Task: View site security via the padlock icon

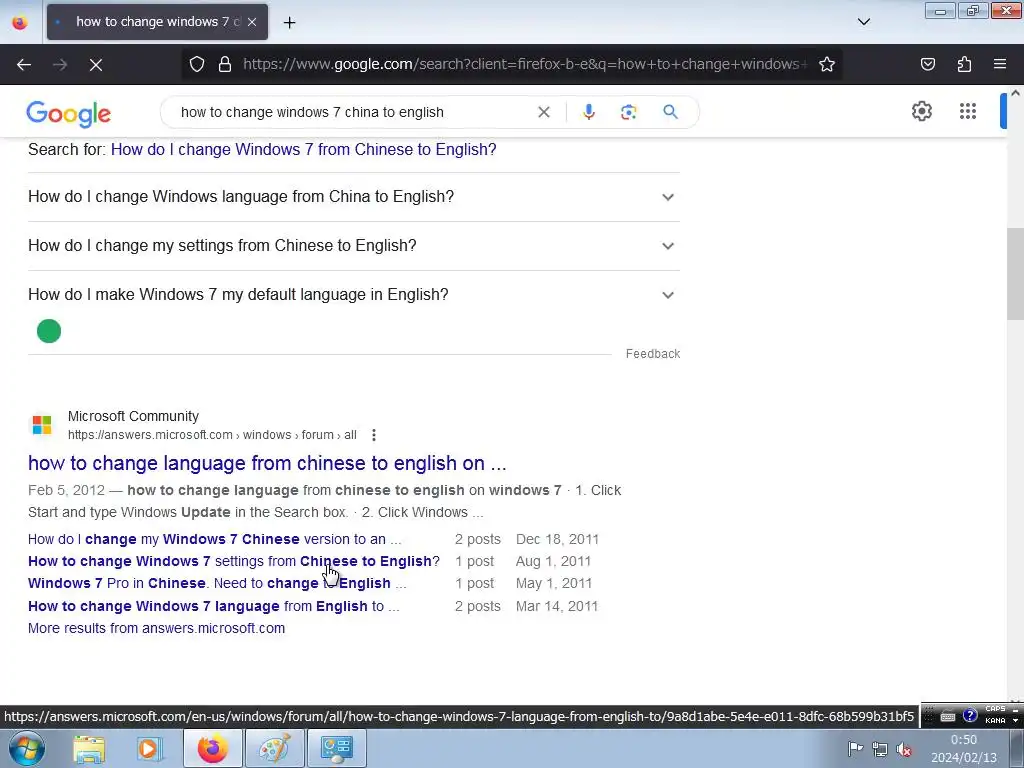Action: [225, 64]
